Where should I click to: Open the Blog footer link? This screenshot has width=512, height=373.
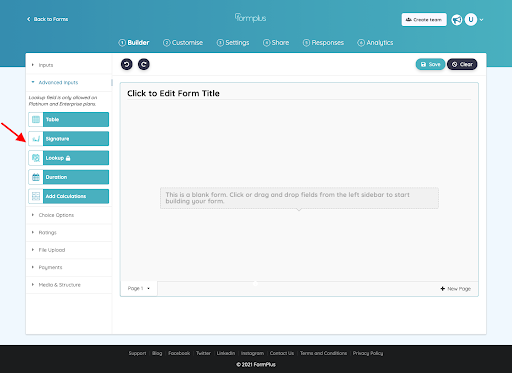click(157, 353)
